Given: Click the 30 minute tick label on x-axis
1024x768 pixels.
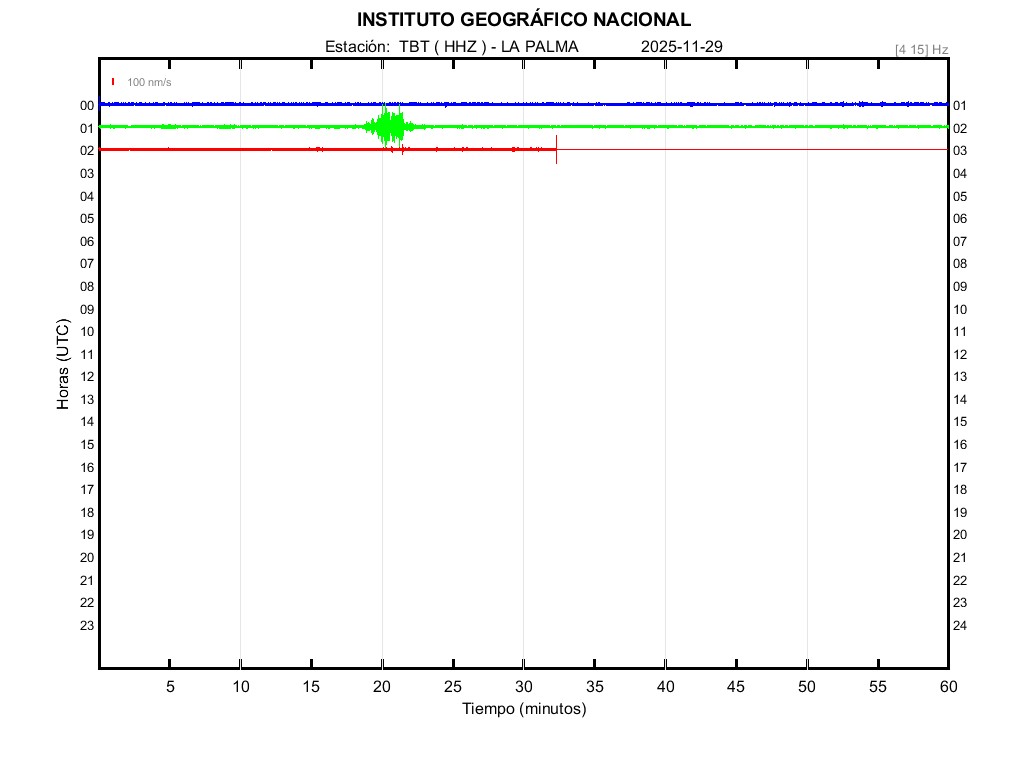Looking at the screenshot, I should pyautogui.click(x=524, y=686).
